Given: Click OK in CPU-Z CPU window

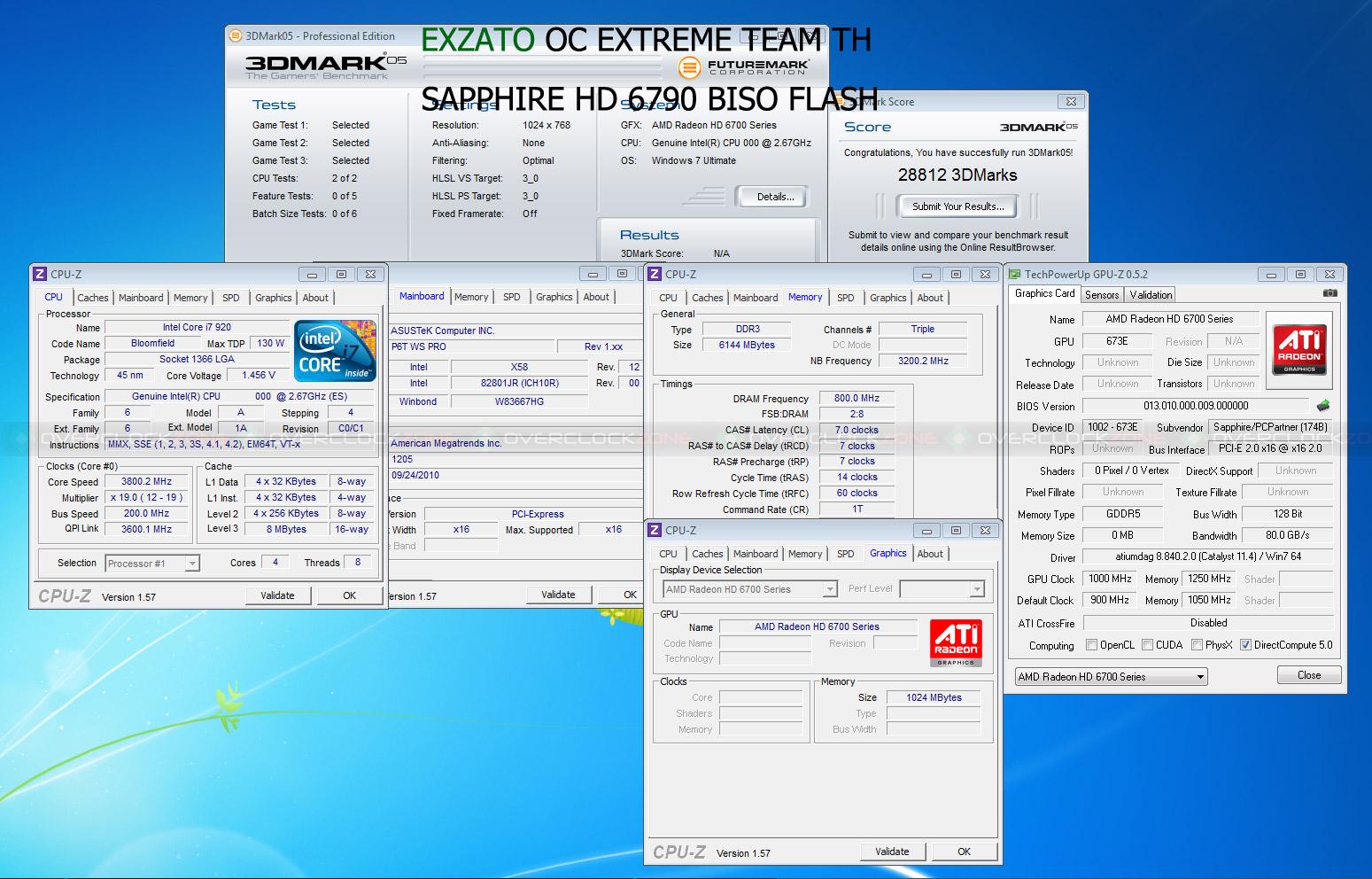Looking at the screenshot, I should 349,595.
